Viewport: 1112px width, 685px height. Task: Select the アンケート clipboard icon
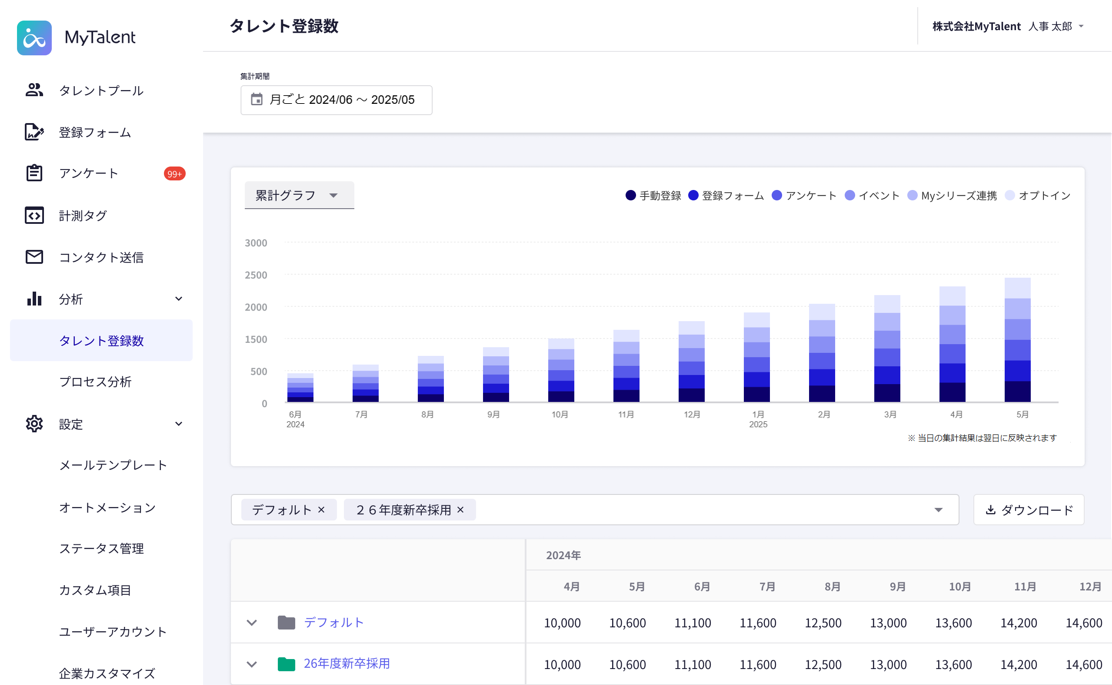click(x=34, y=173)
